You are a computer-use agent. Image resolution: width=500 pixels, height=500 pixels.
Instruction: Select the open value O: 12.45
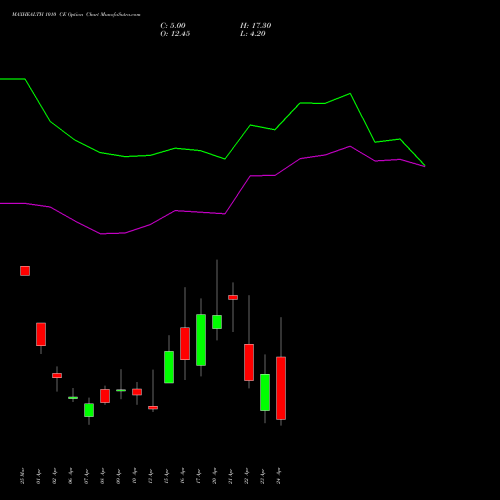(175, 34)
